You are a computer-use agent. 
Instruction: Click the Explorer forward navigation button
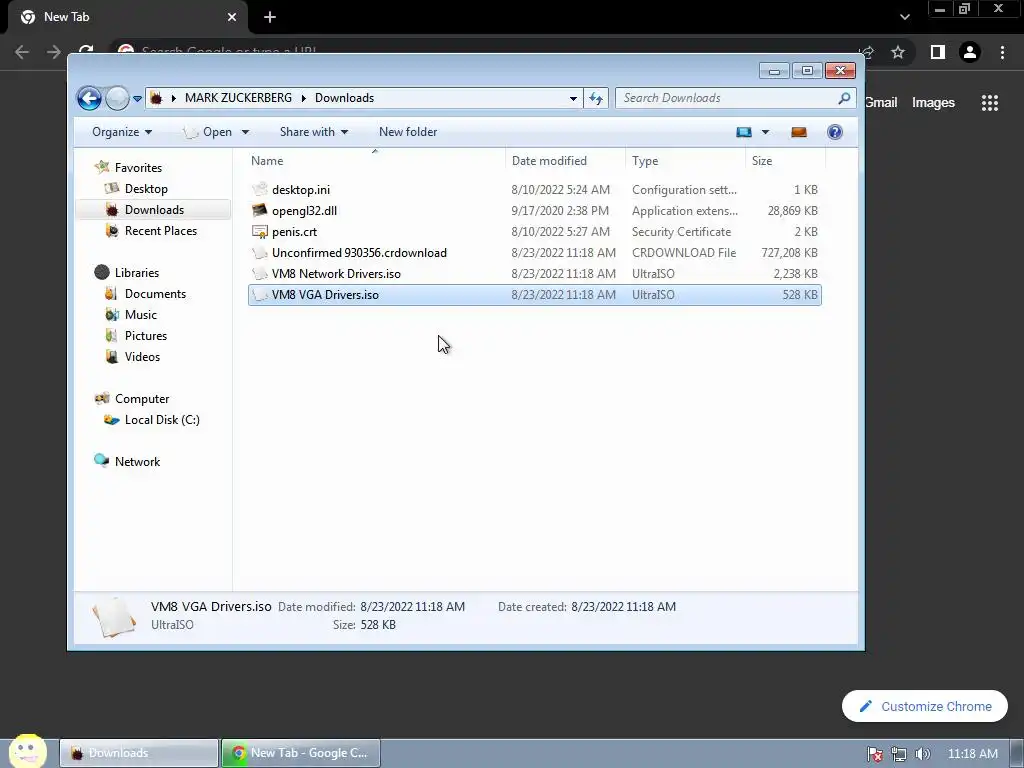(x=118, y=99)
